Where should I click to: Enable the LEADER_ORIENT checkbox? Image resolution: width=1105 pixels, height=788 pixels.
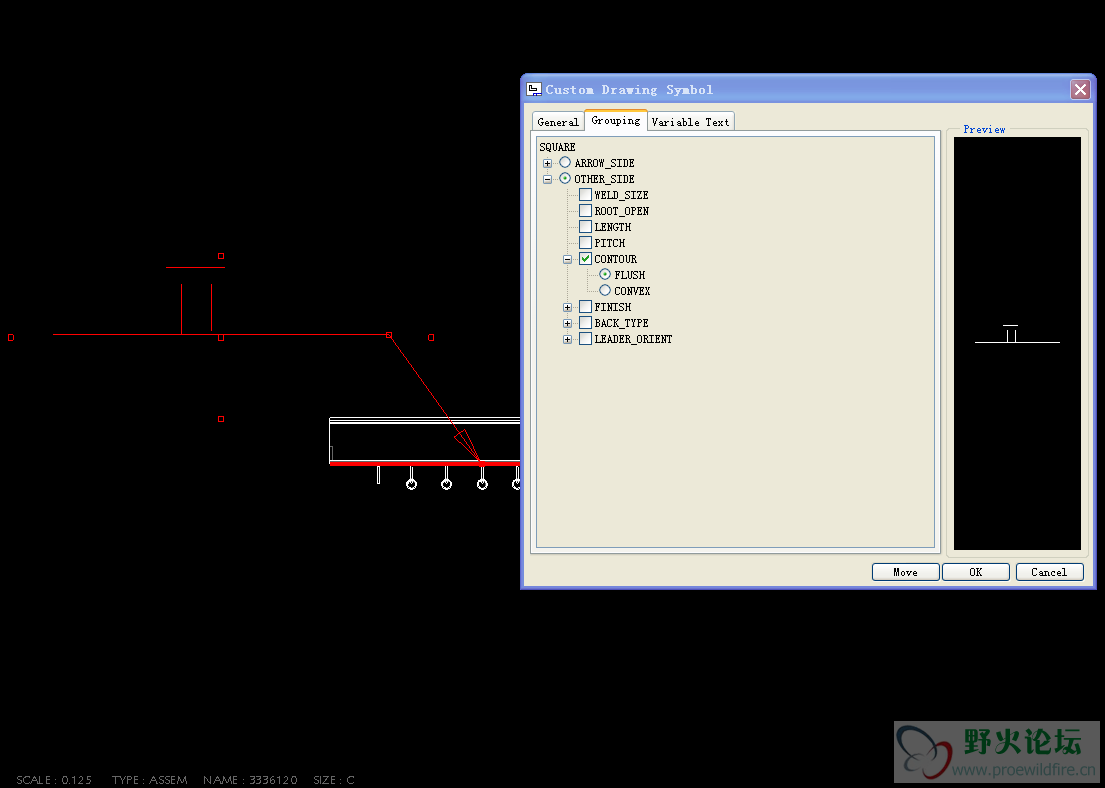586,339
